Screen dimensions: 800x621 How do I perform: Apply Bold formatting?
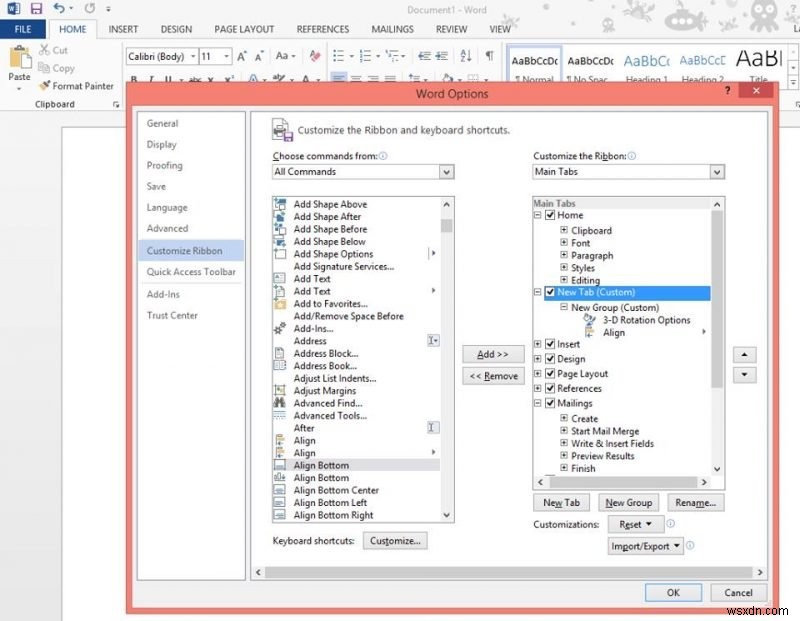click(x=134, y=79)
